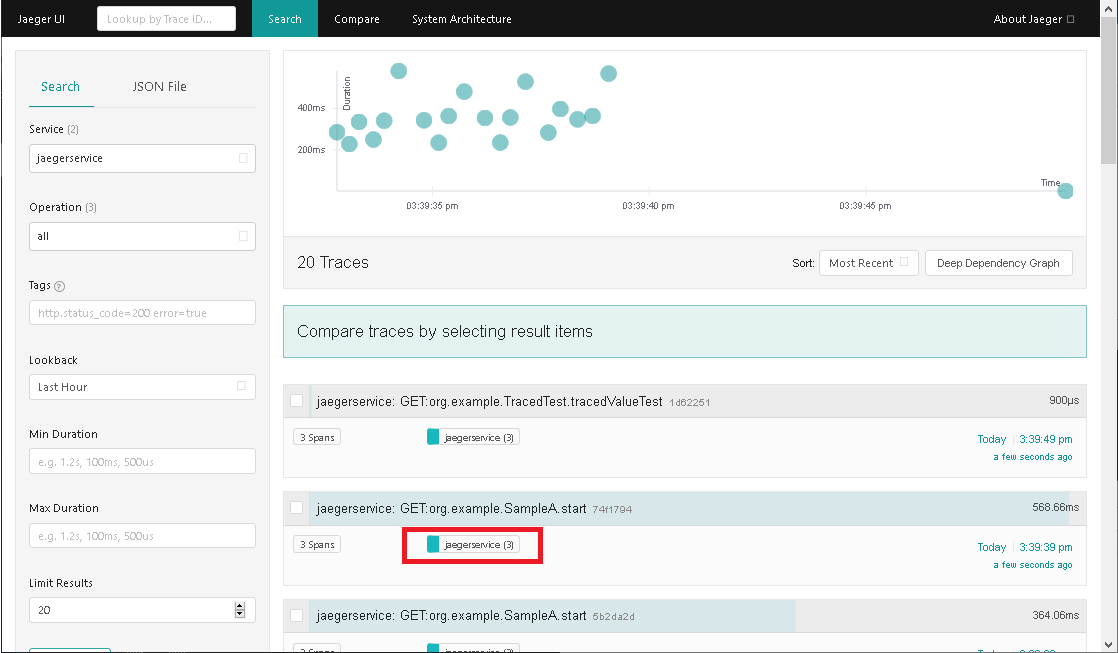Click the Deep Dependency Graph button

click(999, 263)
